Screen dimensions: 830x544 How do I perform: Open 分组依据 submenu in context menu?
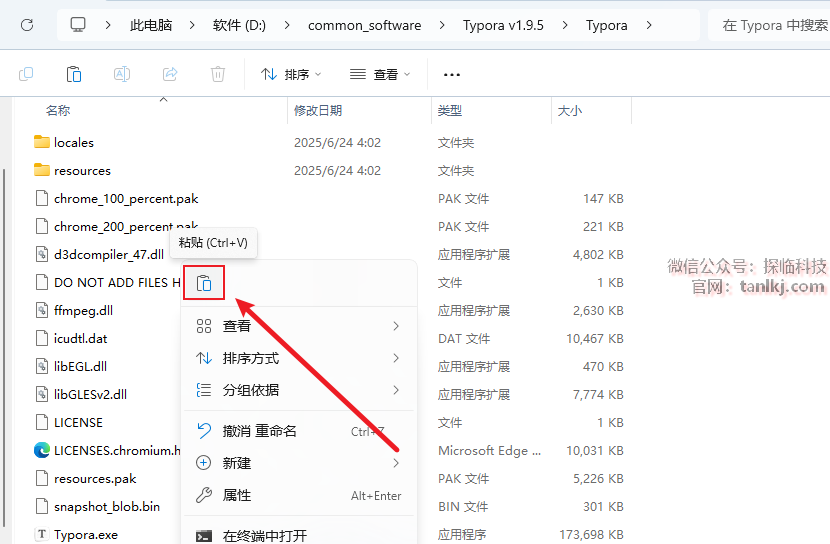pos(299,390)
